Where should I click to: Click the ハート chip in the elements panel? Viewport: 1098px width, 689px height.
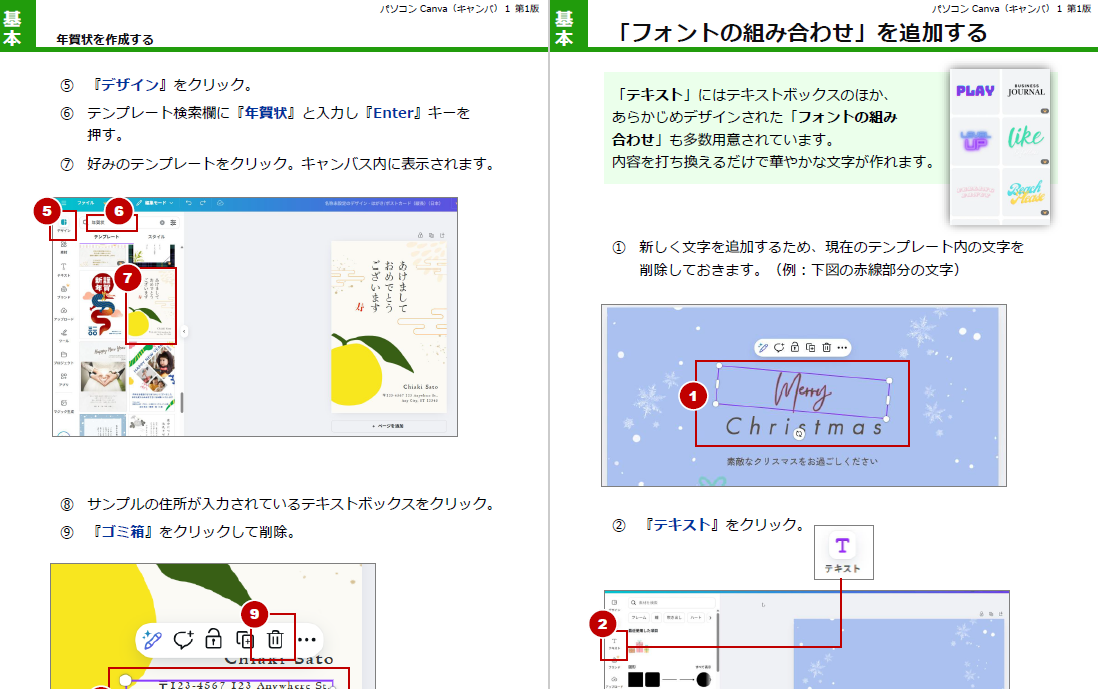click(x=695, y=618)
